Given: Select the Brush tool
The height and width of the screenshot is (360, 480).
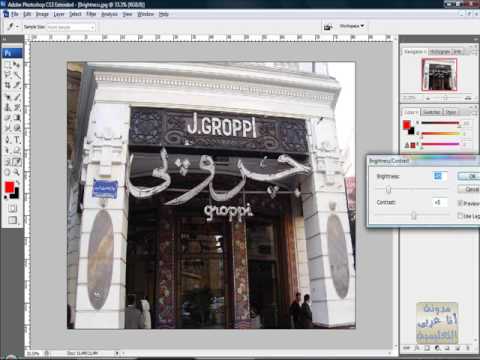Looking at the screenshot, I should (x=17, y=97).
